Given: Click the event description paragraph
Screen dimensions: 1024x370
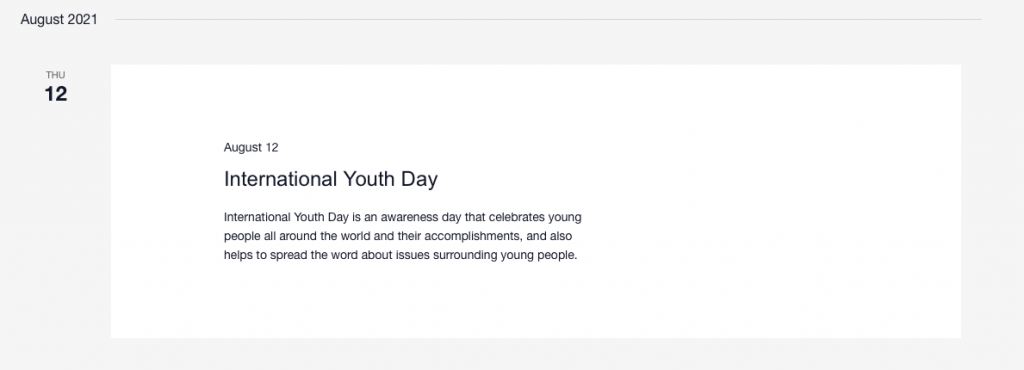Looking at the screenshot, I should click(402, 236).
